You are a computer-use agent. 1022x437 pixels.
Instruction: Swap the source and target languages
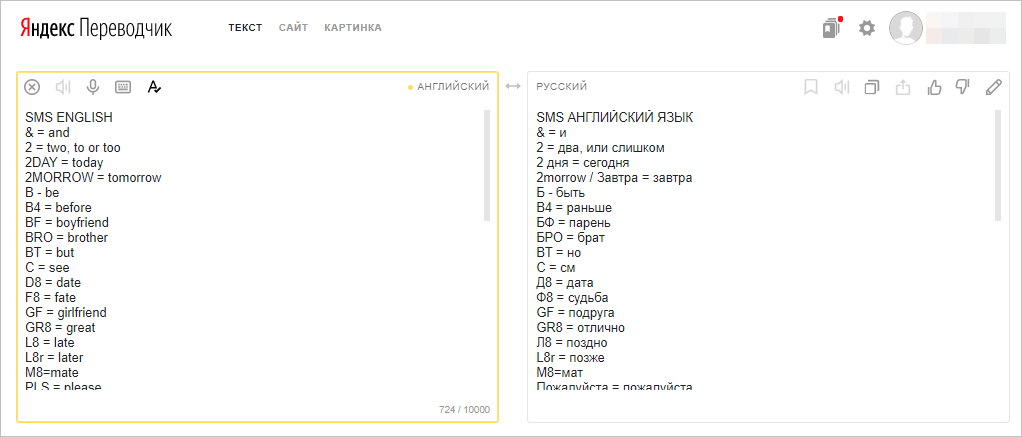(x=513, y=87)
